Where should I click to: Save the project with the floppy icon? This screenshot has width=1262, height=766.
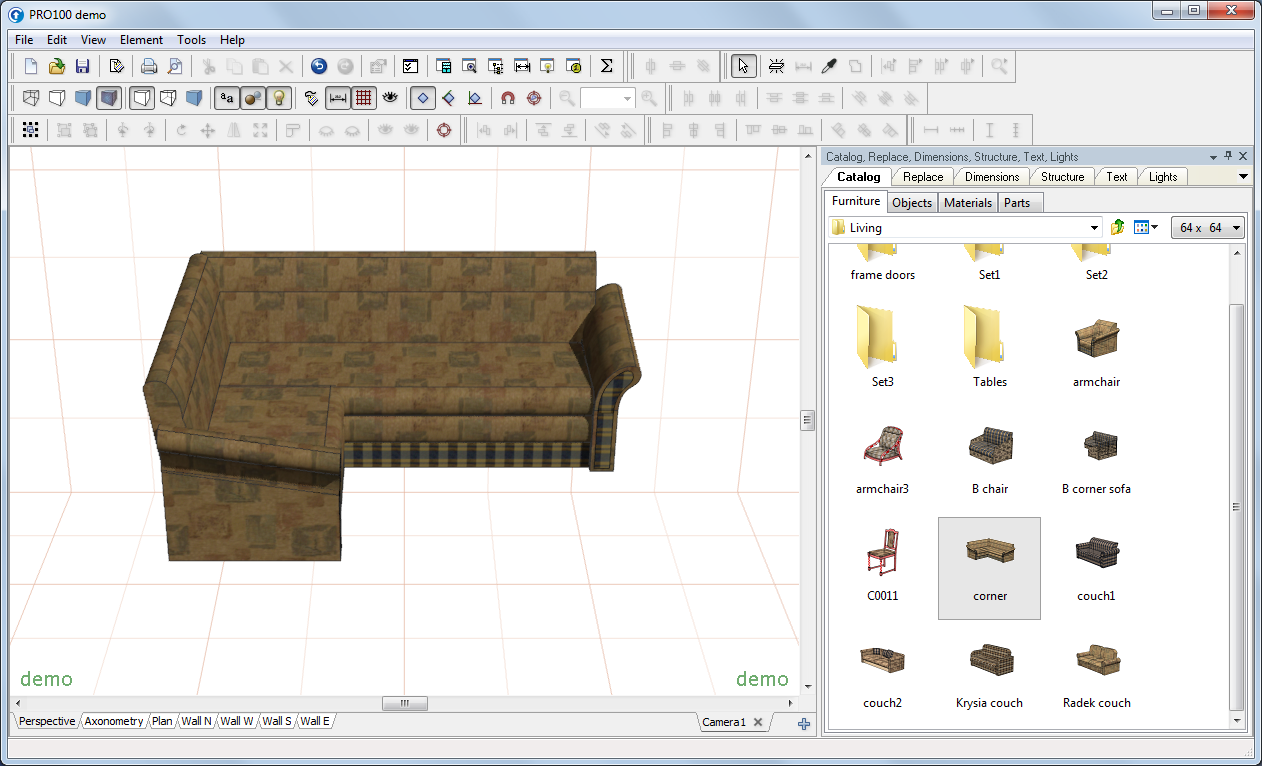point(83,67)
